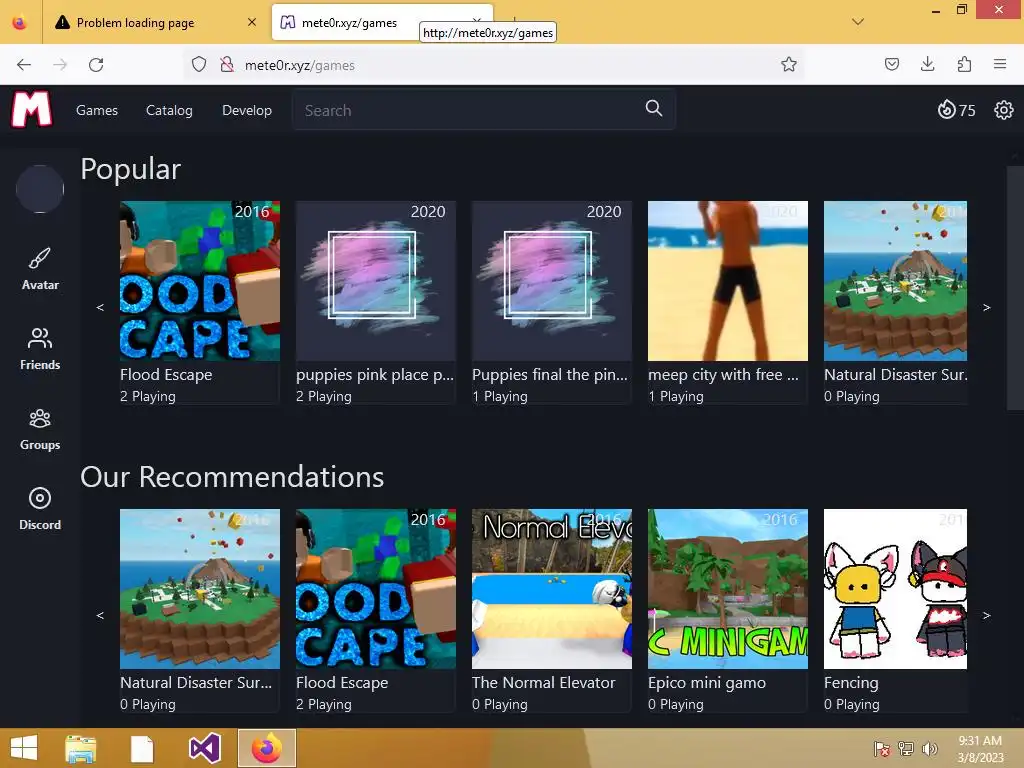Click the insecure connection lock icon
The width and height of the screenshot is (1024, 768).
point(227,64)
